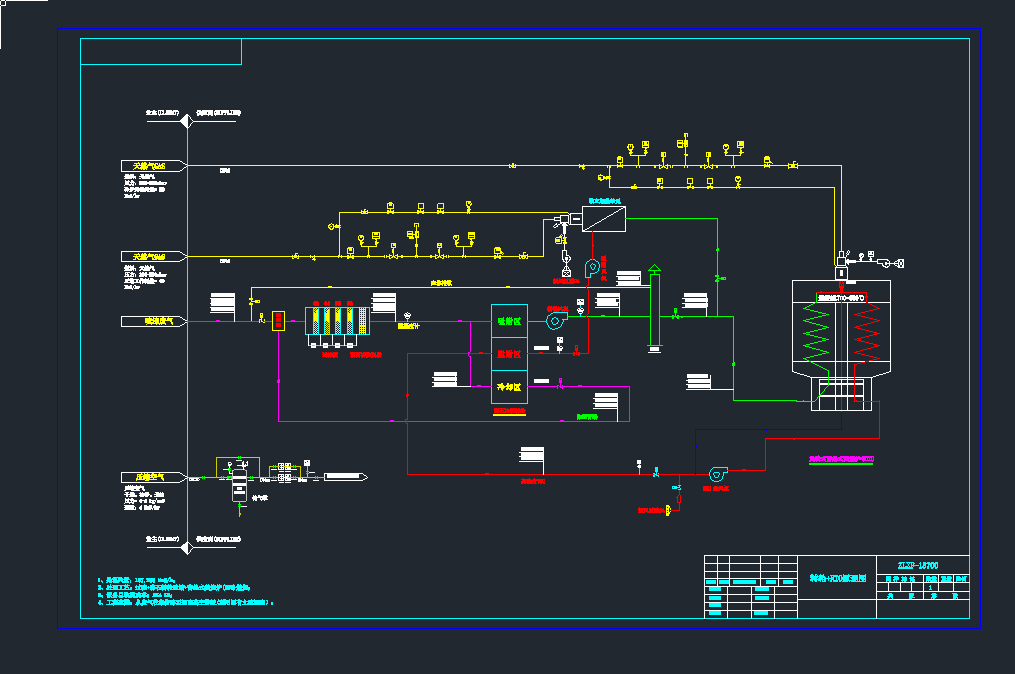This screenshot has height=674, width=1015.
Task: Click the bottom diamond boundary marker
Action: (187, 540)
